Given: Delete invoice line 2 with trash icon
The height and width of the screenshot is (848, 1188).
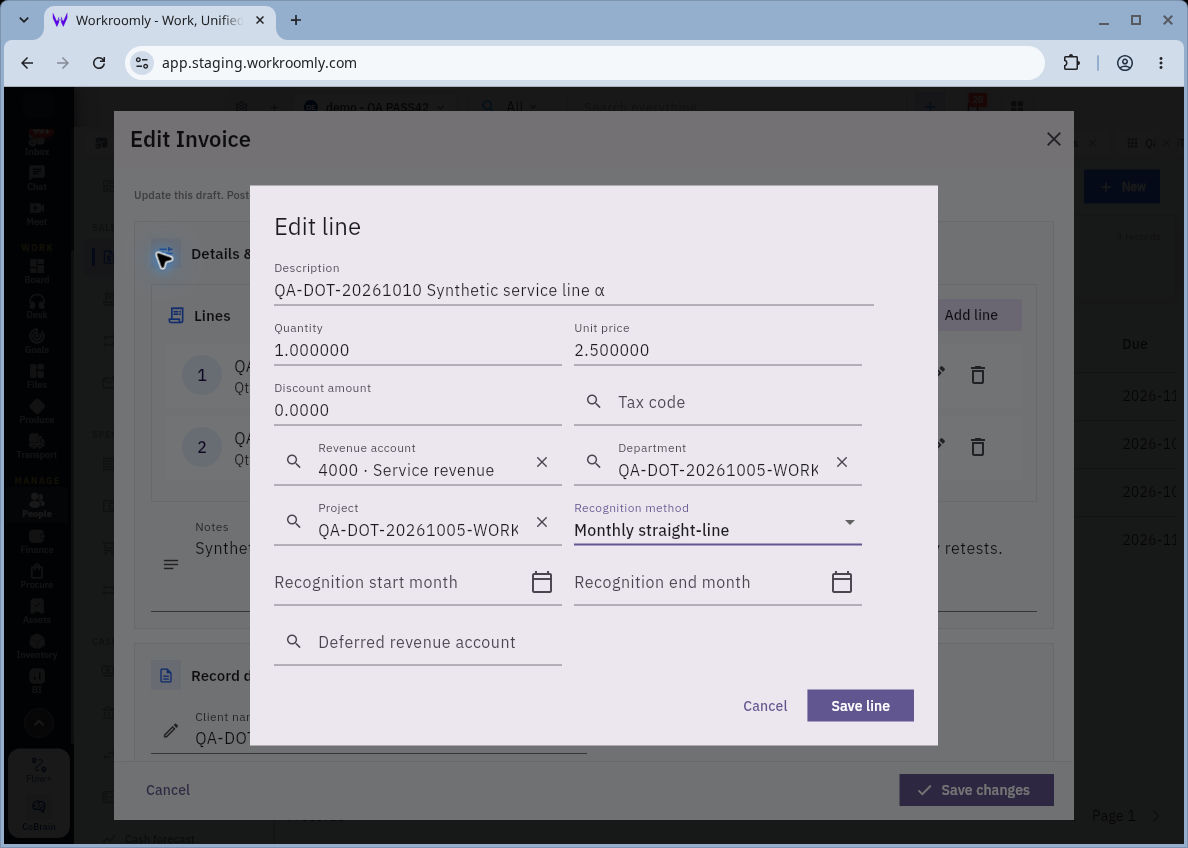Looking at the screenshot, I should click(978, 447).
